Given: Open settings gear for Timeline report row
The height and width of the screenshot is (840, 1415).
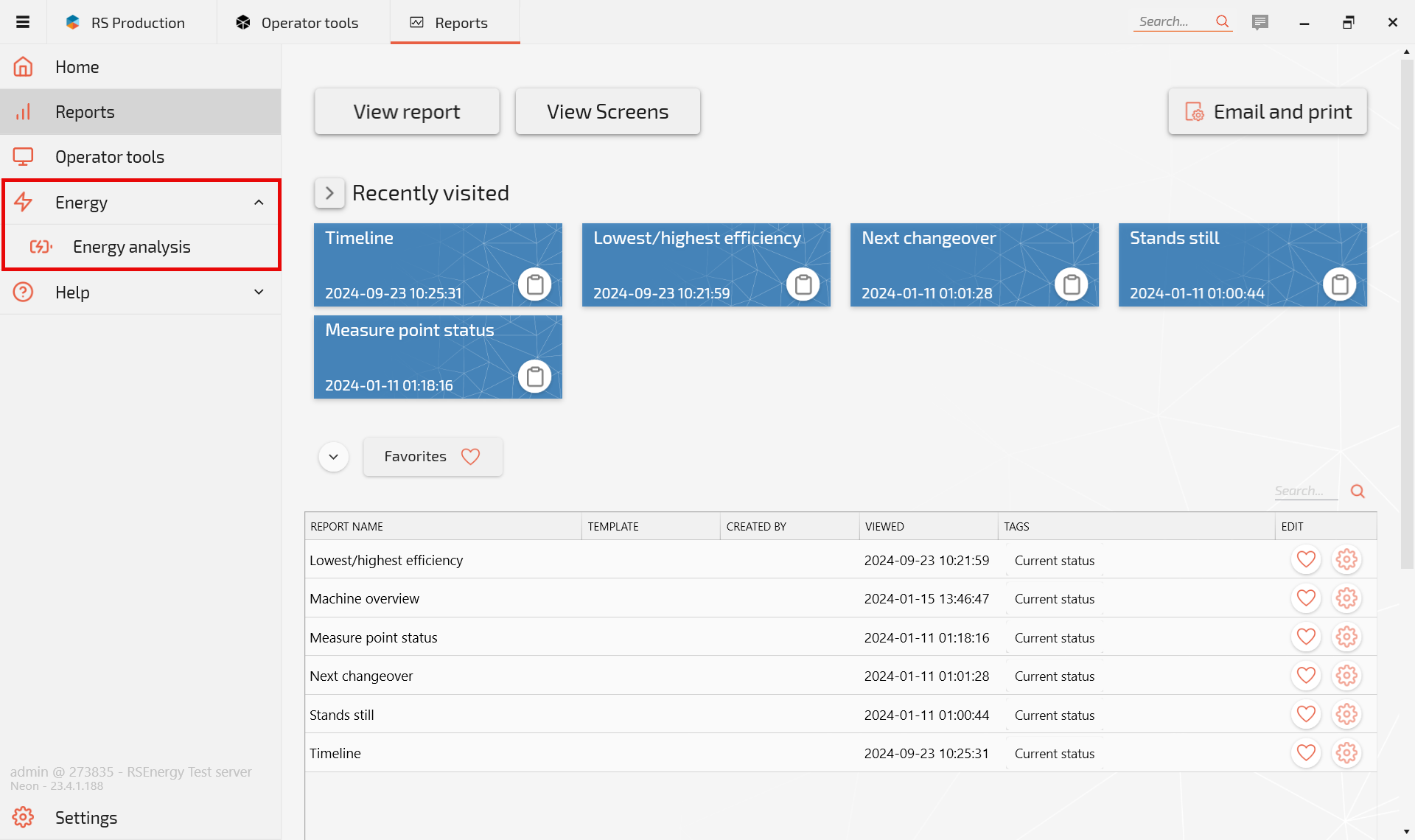Looking at the screenshot, I should click(x=1346, y=753).
